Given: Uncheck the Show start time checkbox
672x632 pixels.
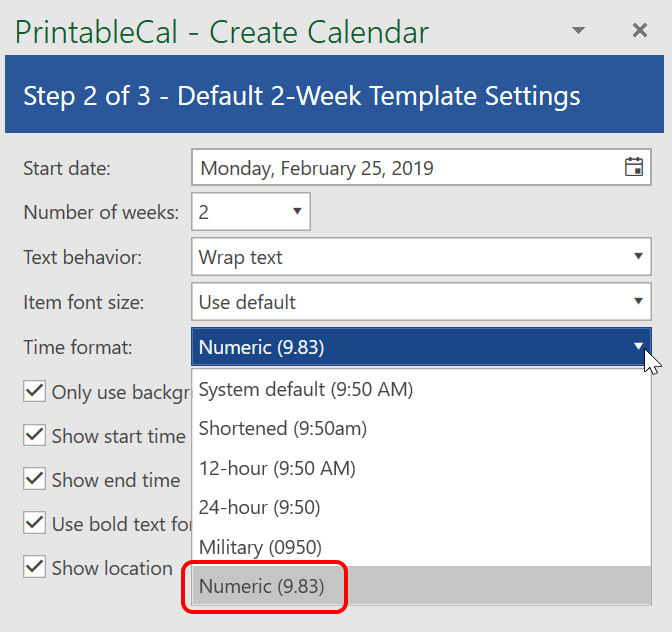Looking at the screenshot, I should [35, 435].
